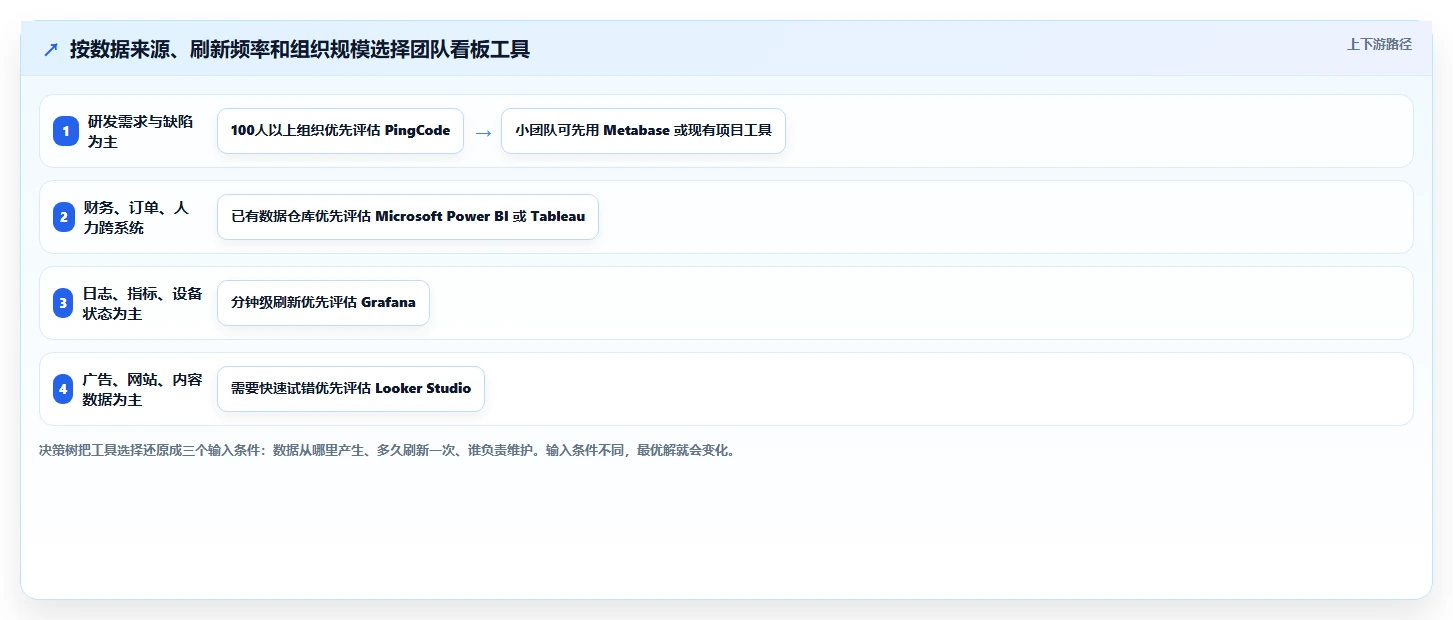Click the 财务、订单、人力跨系统 label
This screenshot has height=620, width=1453.
point(135,217)
